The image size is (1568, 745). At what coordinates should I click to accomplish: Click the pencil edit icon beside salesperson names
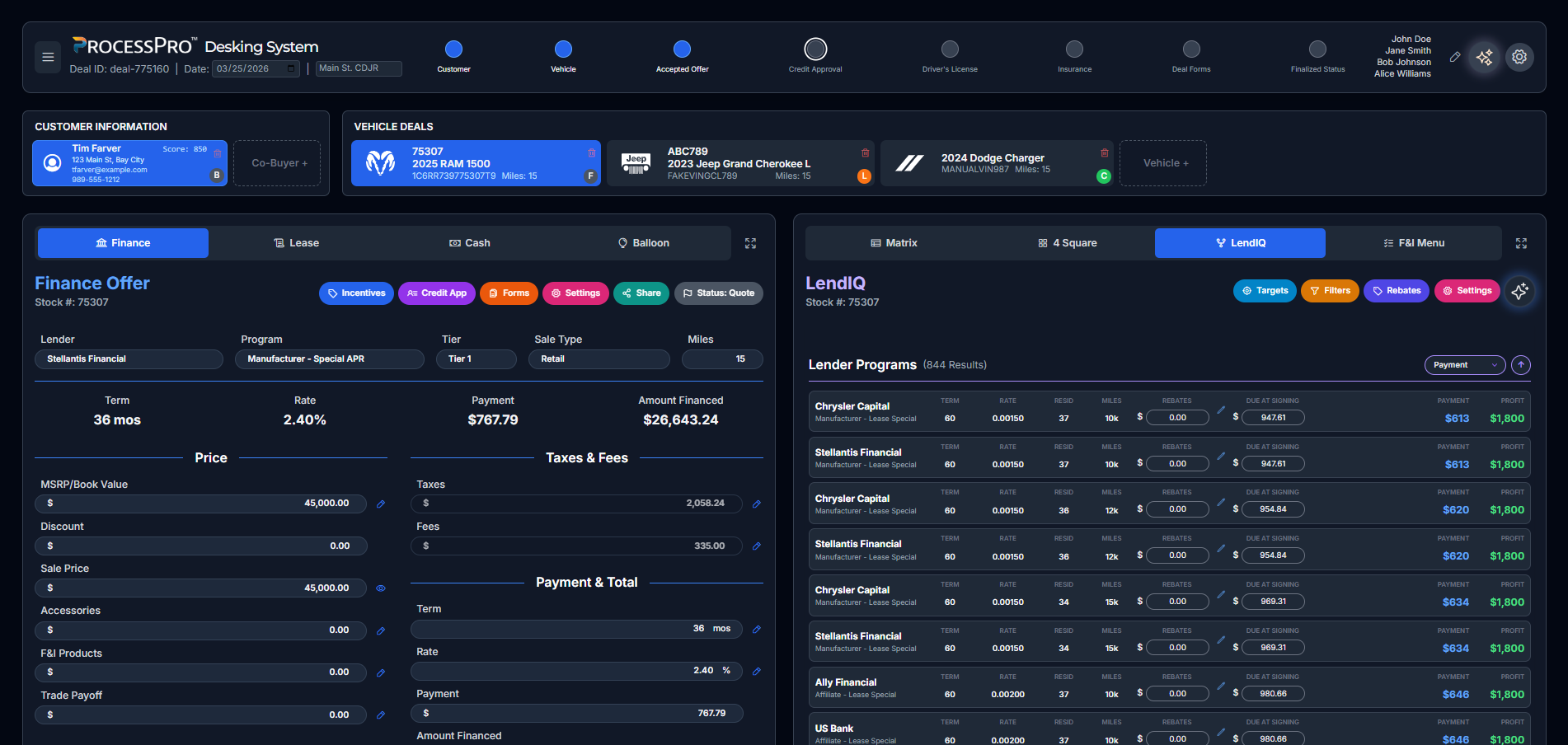(x=1455, y=57)
